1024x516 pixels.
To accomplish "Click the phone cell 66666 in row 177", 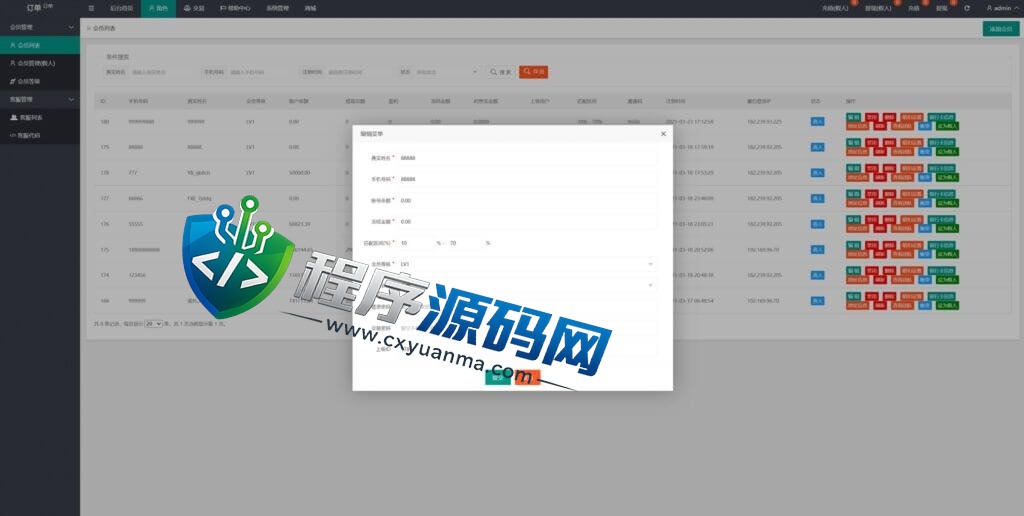I will [135, 199].
